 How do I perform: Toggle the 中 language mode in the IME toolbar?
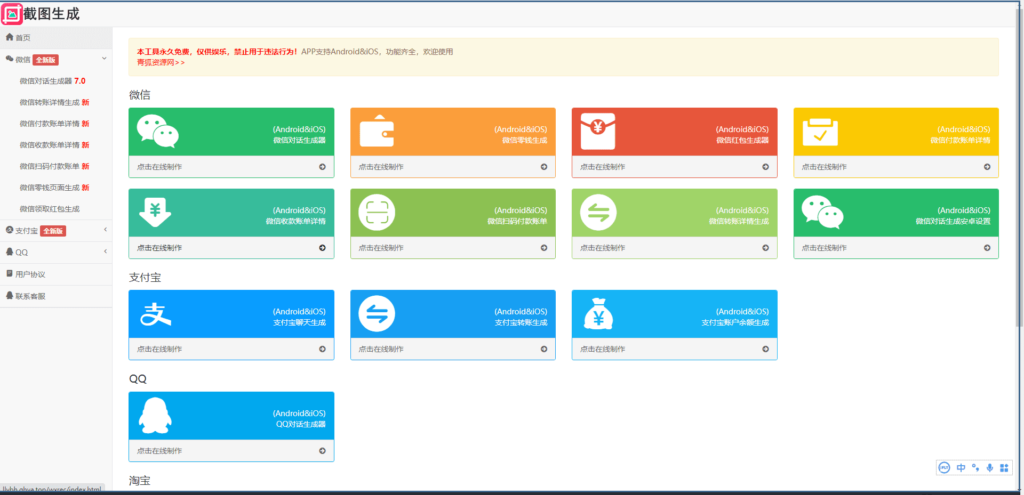(x=961, y=467)
